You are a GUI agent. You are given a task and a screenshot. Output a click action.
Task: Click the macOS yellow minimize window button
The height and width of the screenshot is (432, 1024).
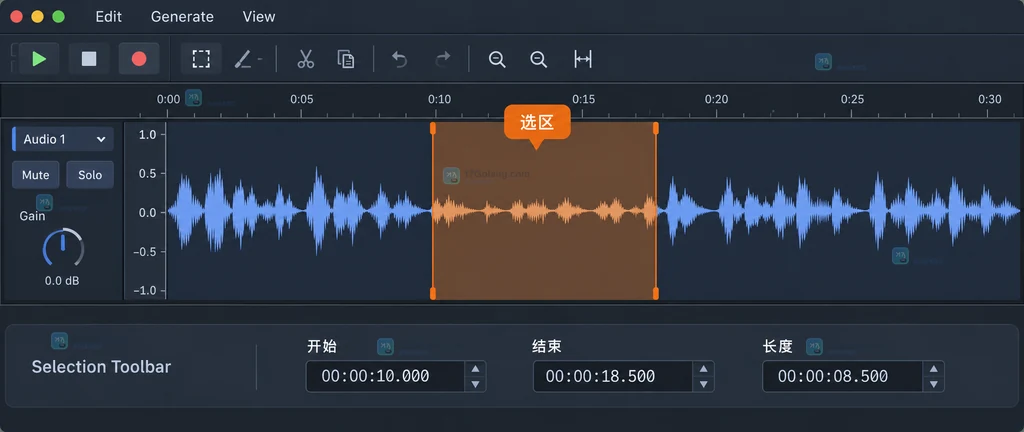click(37, 17)
